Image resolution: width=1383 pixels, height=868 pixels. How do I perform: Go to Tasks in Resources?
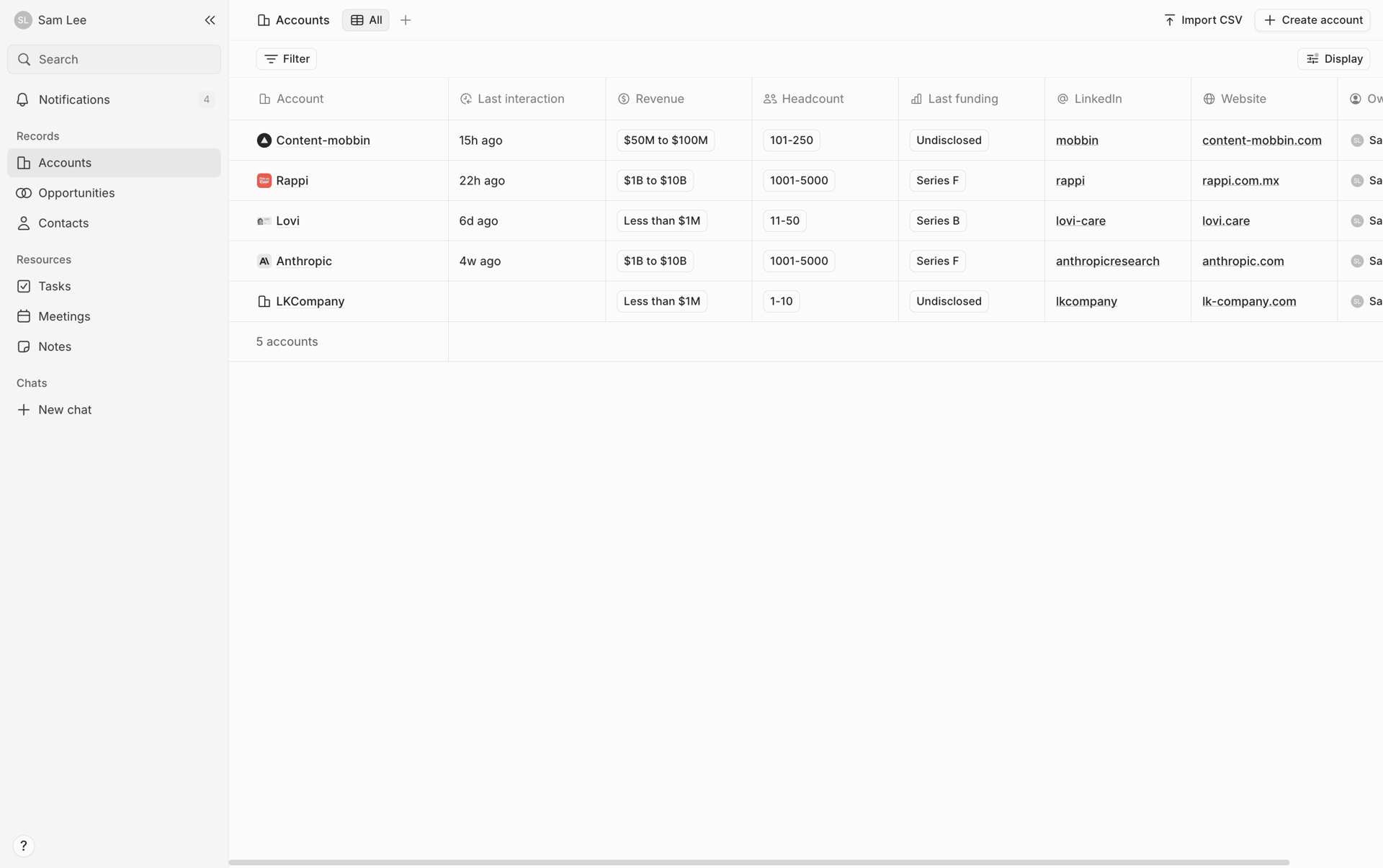click(114, 286)
